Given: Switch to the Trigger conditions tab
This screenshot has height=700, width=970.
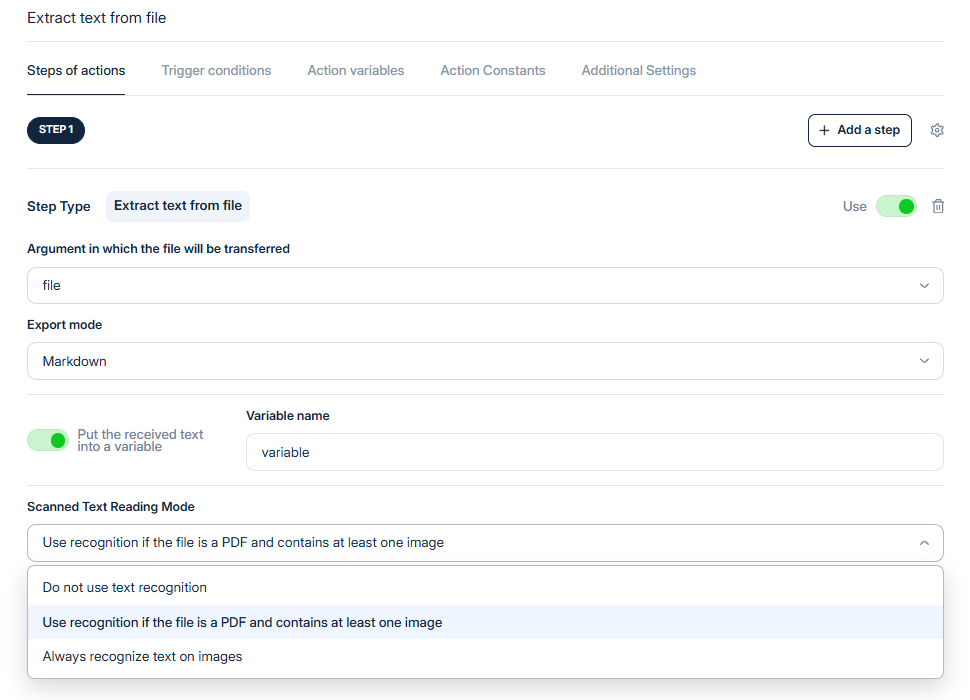Looking at the screenshot, I should click(216, 71).
